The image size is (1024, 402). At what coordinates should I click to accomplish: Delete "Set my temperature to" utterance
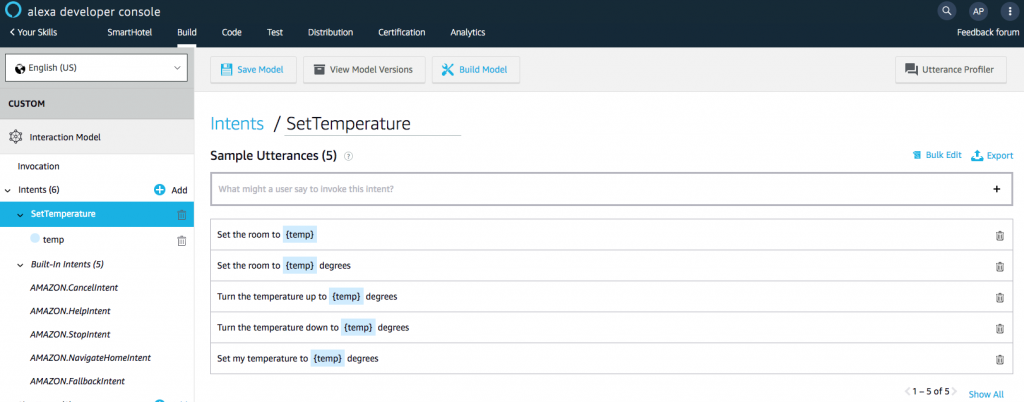999,359
